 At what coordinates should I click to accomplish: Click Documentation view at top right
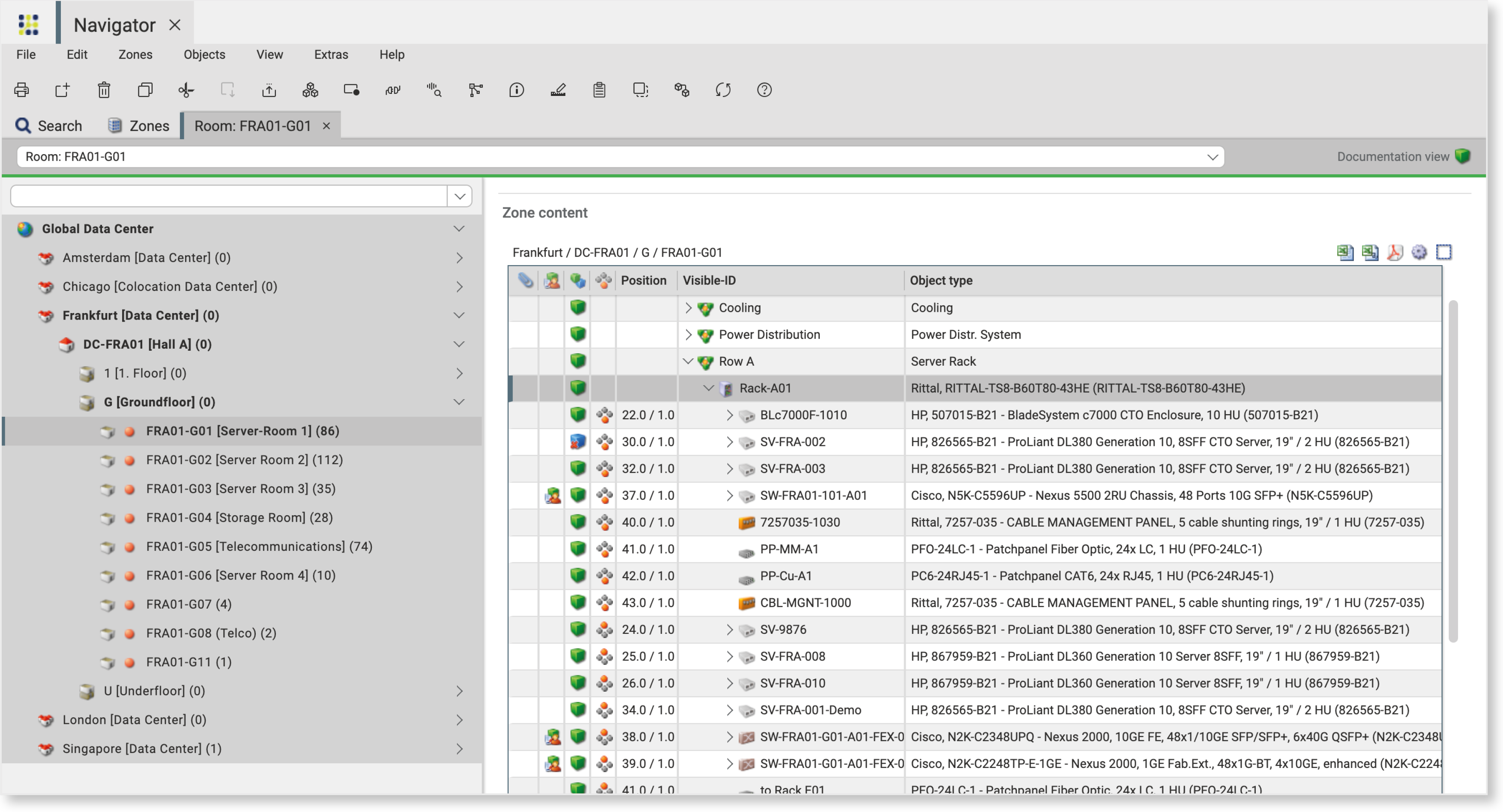(1393, 156)
